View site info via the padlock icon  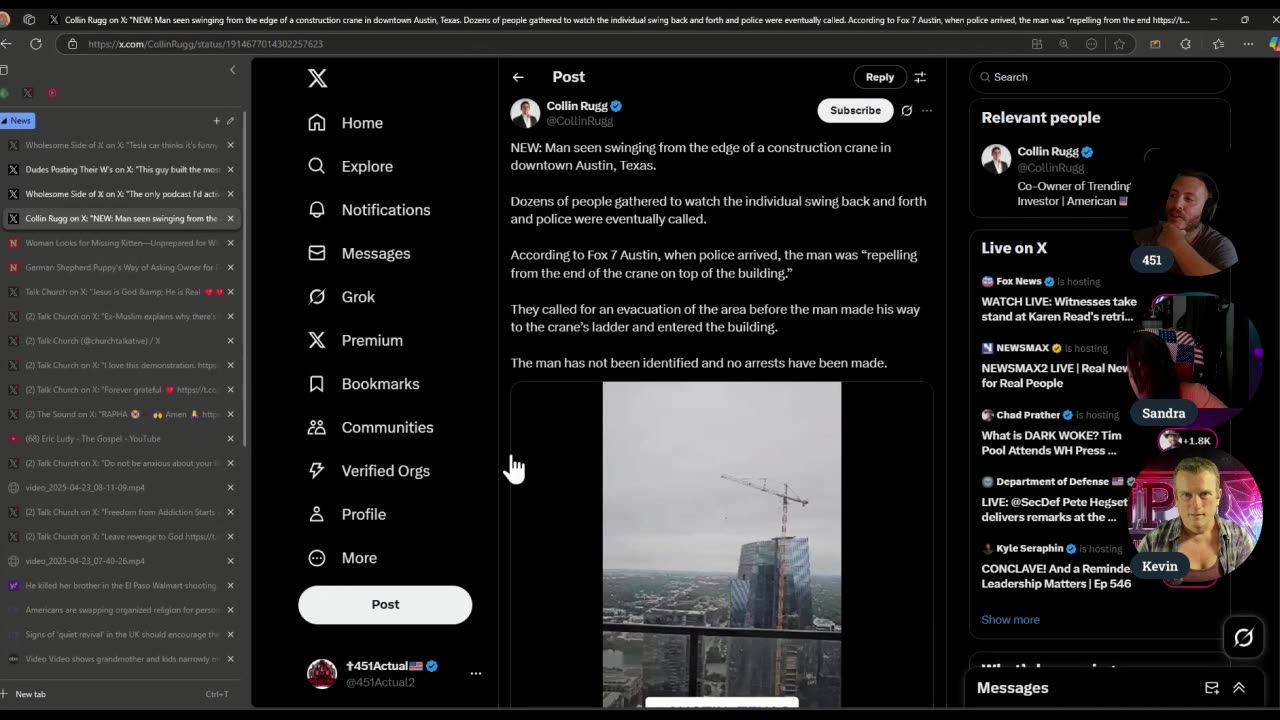72,44
